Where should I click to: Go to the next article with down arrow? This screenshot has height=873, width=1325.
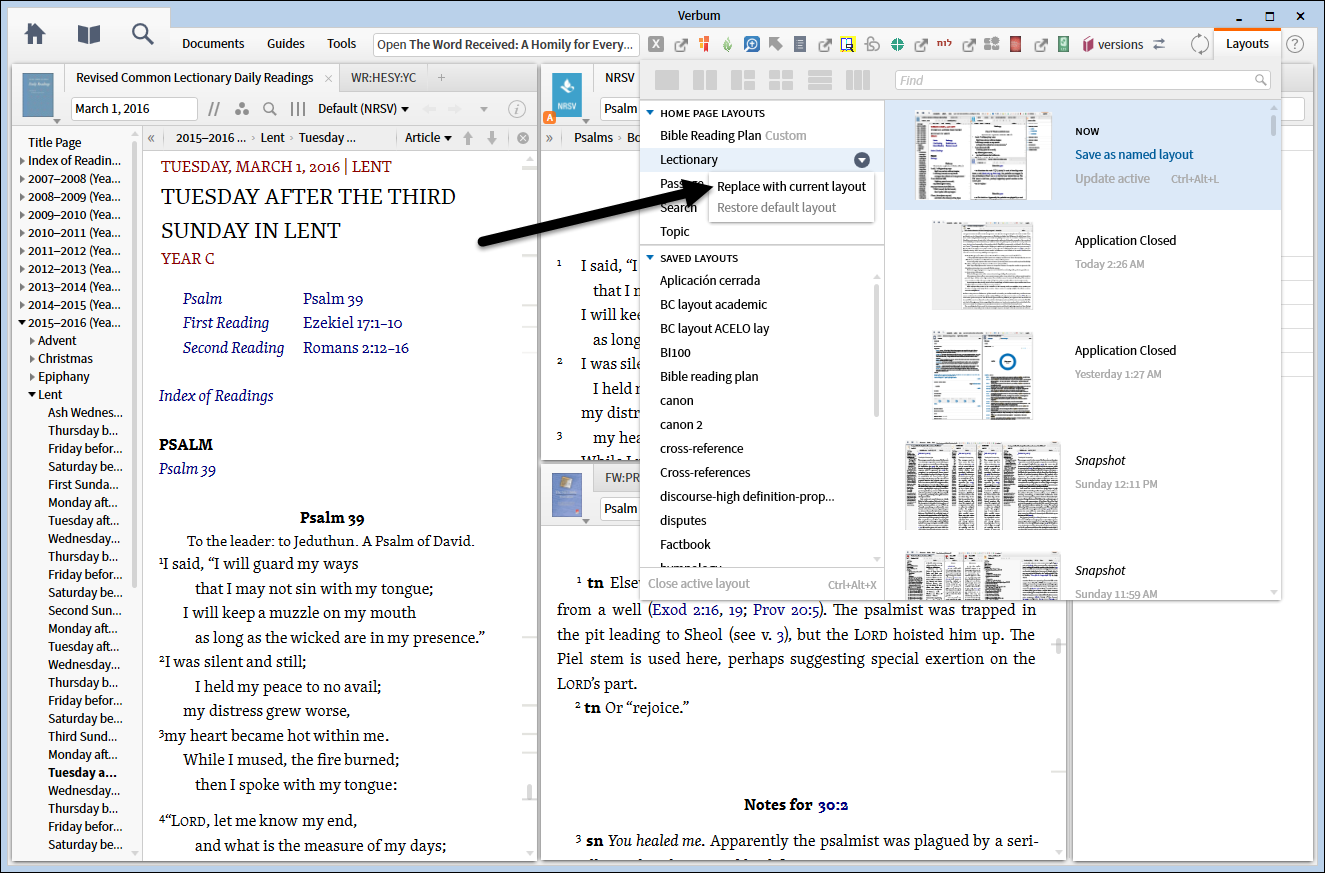click(x=492, y=138)
